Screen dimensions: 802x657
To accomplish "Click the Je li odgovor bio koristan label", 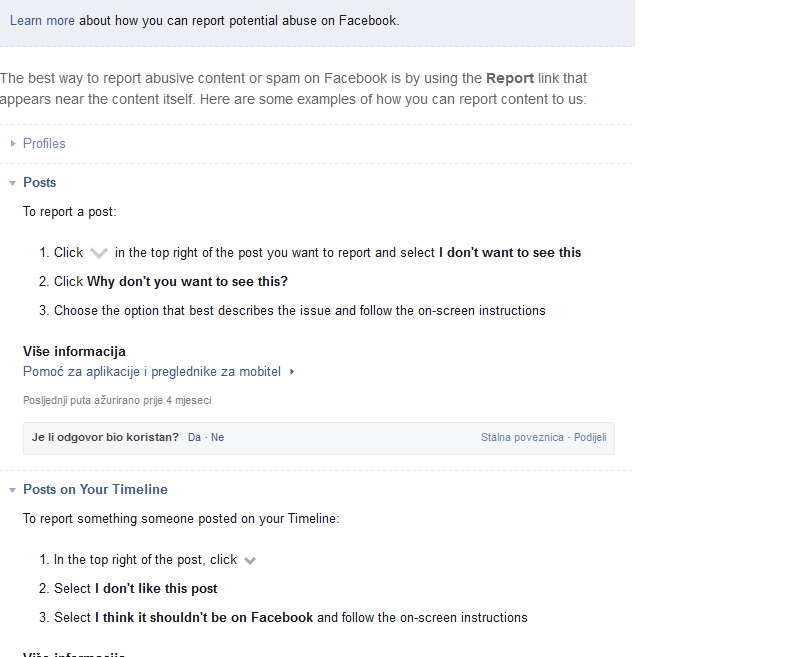I will click(x=105, y=438).
